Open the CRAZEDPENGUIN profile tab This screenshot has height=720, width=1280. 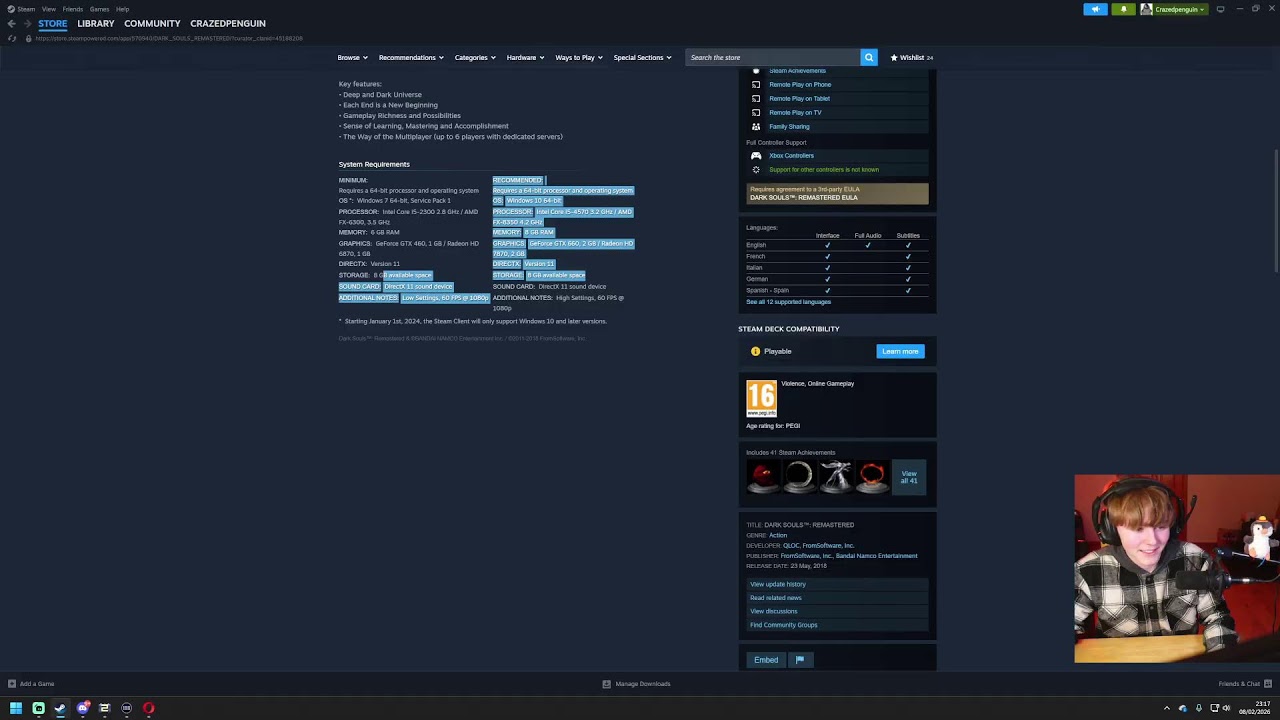click(228, 23)
